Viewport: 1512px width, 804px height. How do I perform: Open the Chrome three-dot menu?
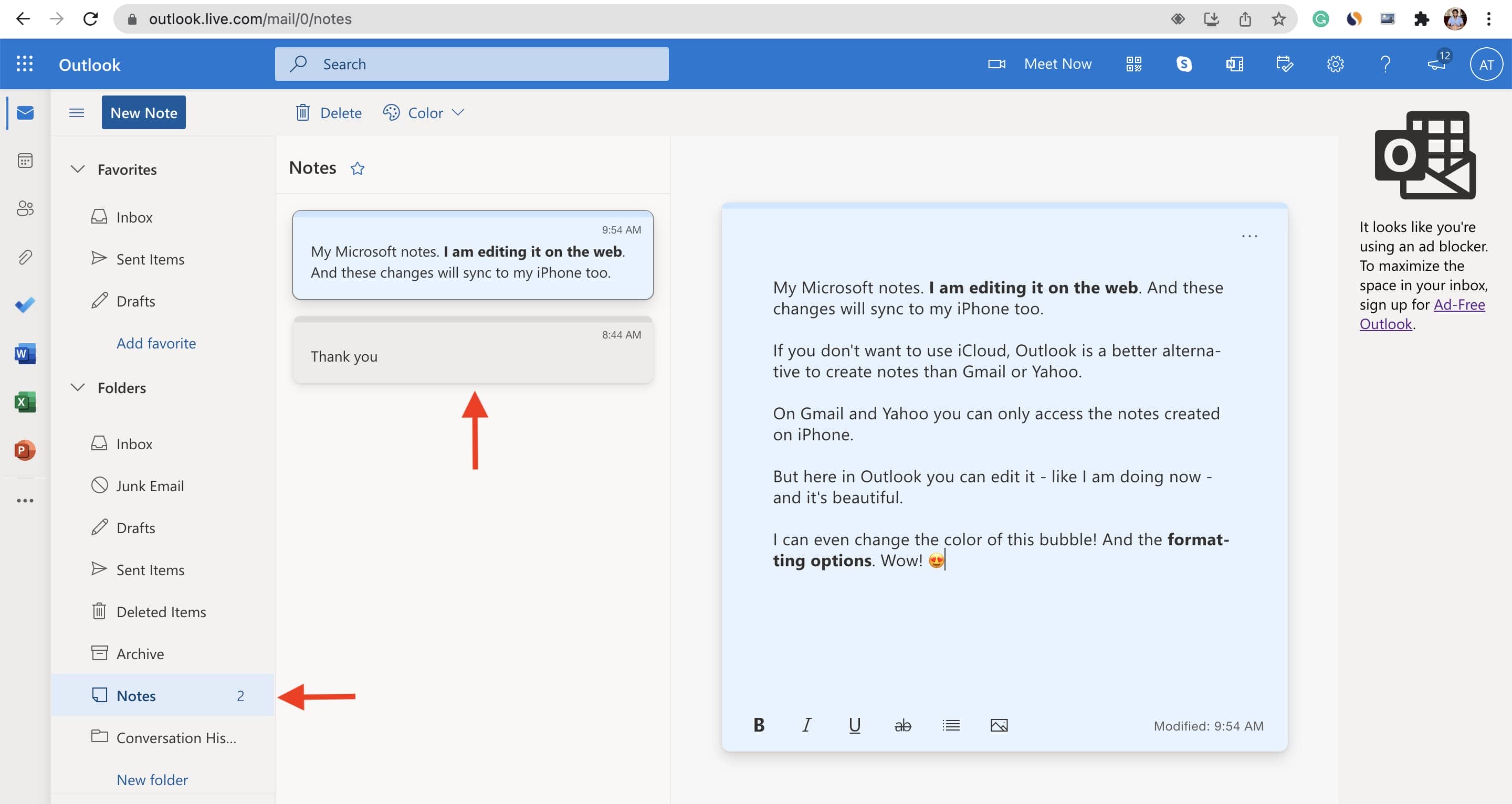click(x=1488, y=19)
